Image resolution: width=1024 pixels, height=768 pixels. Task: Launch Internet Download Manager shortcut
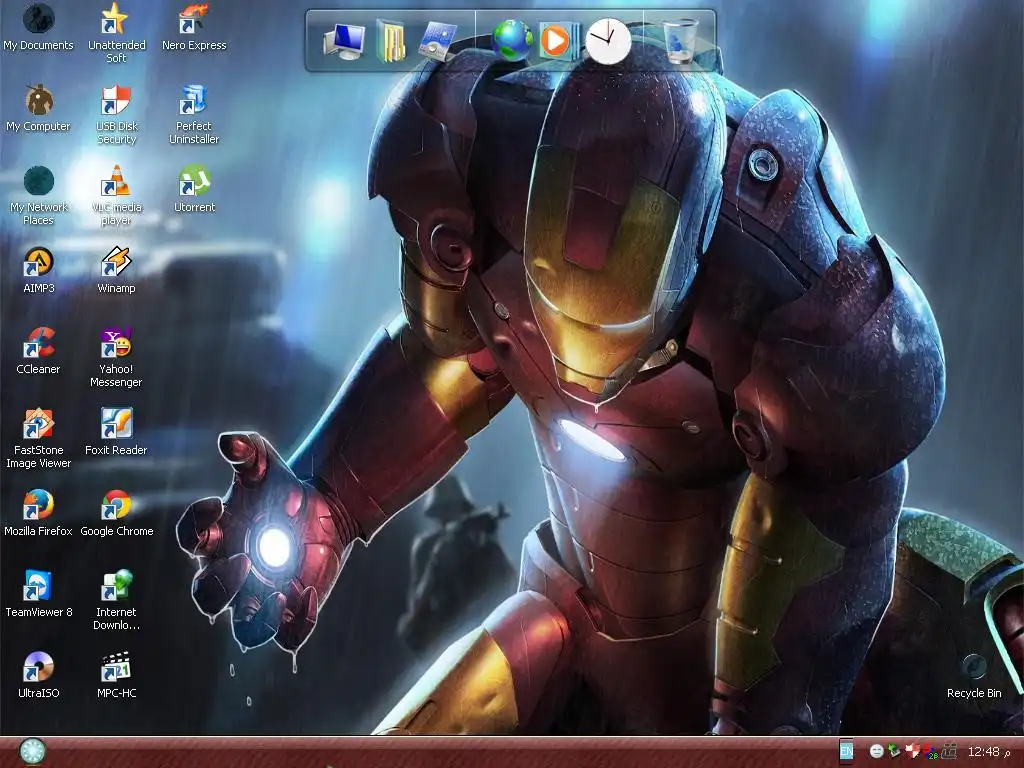coord(116,601)
